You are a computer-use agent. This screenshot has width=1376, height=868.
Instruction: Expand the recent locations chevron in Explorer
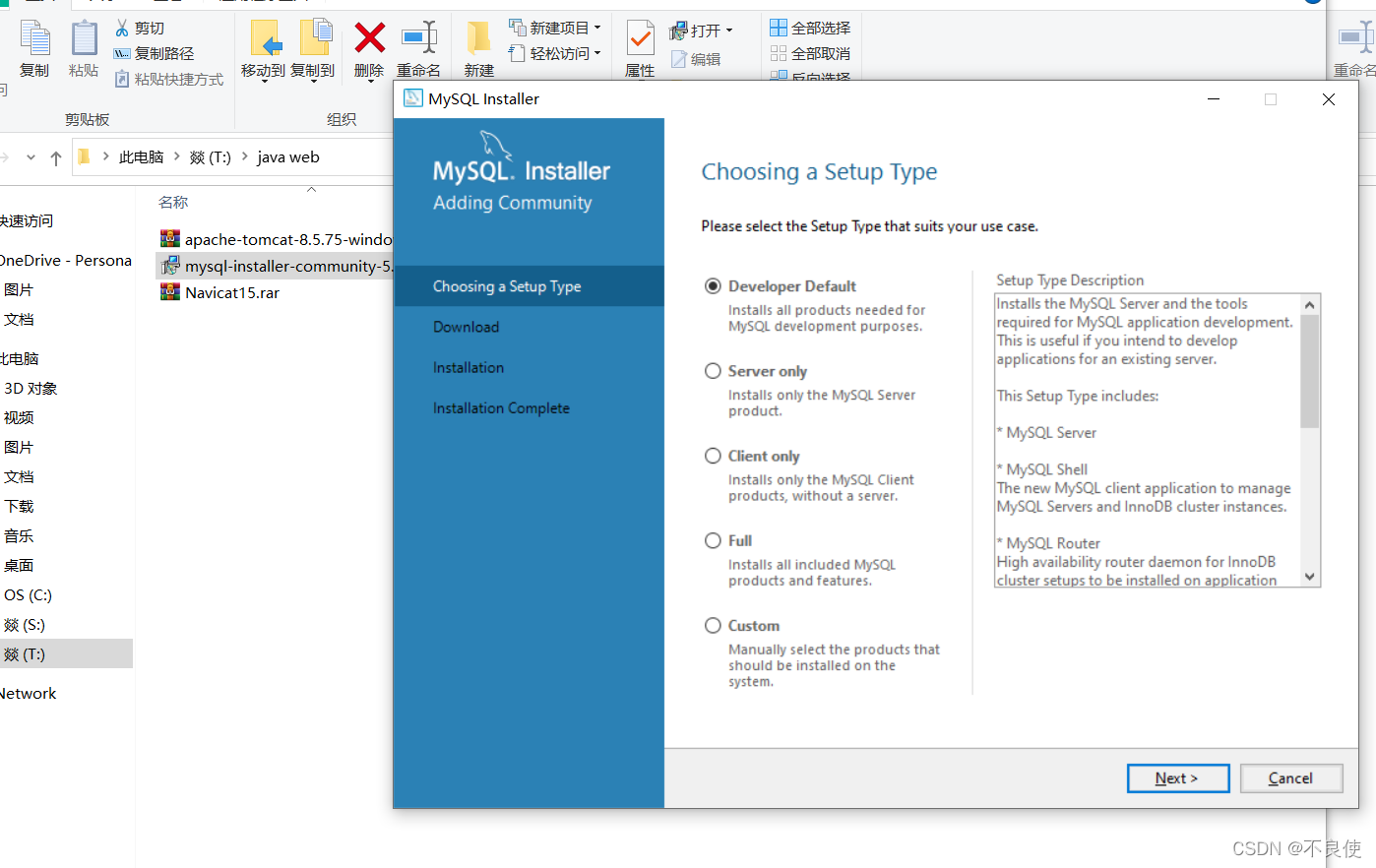coord(31,157)
